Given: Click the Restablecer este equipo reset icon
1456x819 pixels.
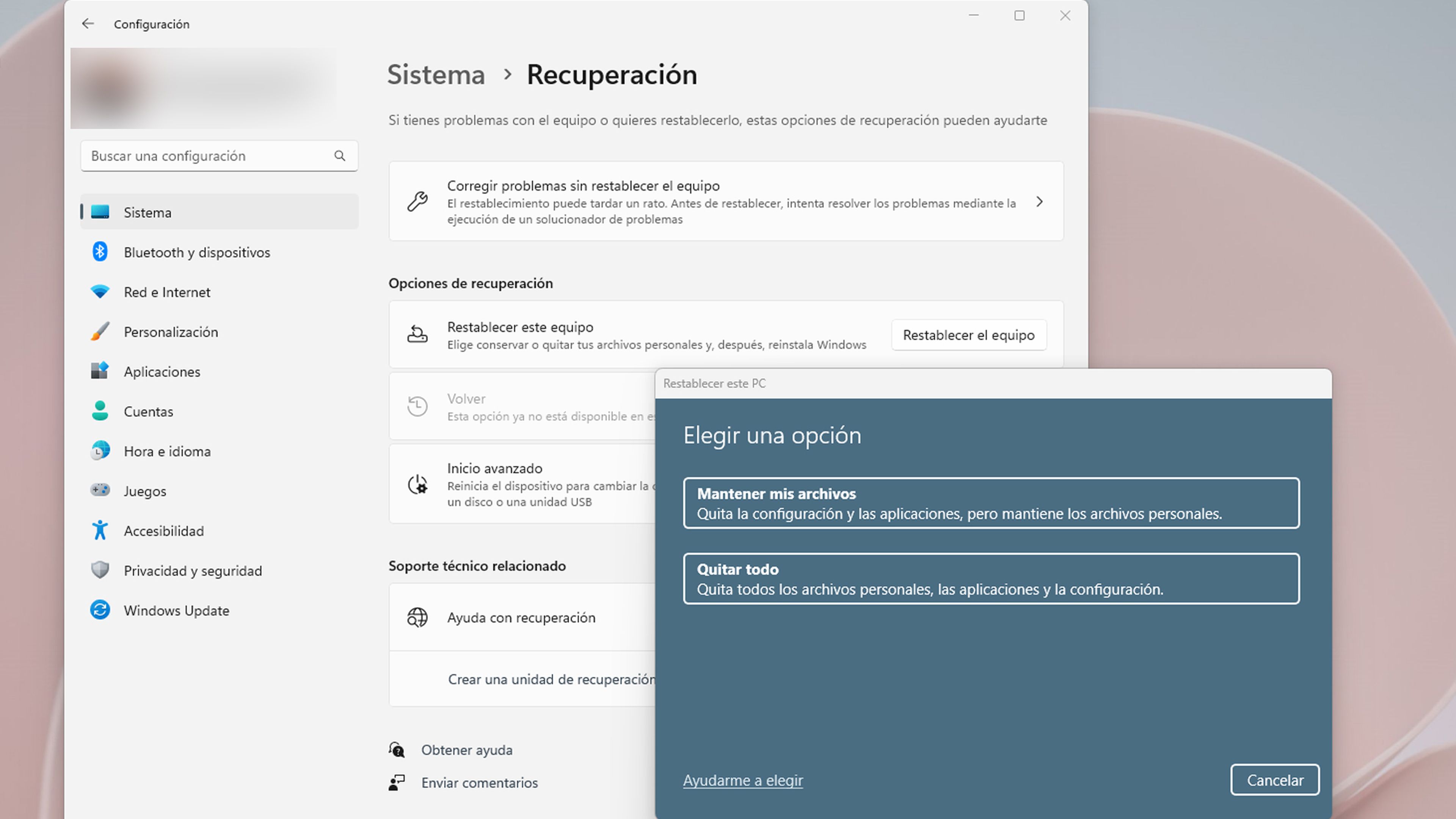Looking at the screenshot, I should click(418, 334).
